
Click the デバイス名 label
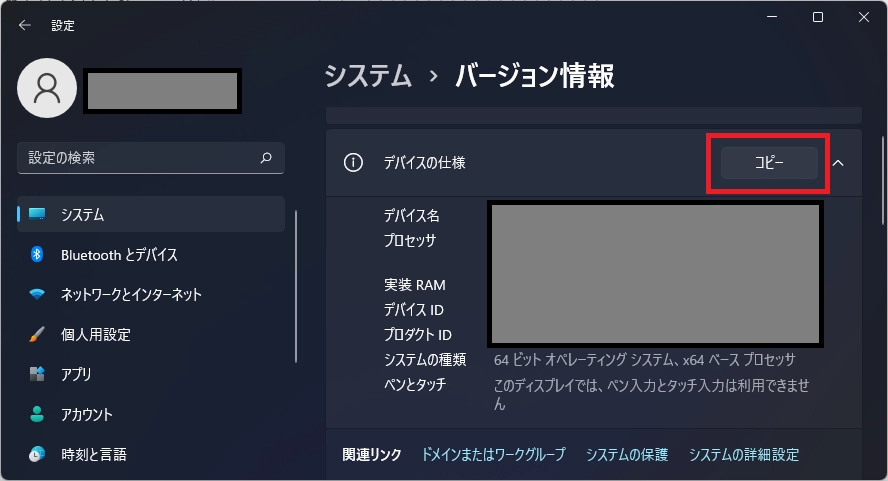pyautogui.click(x=412, y=215)
